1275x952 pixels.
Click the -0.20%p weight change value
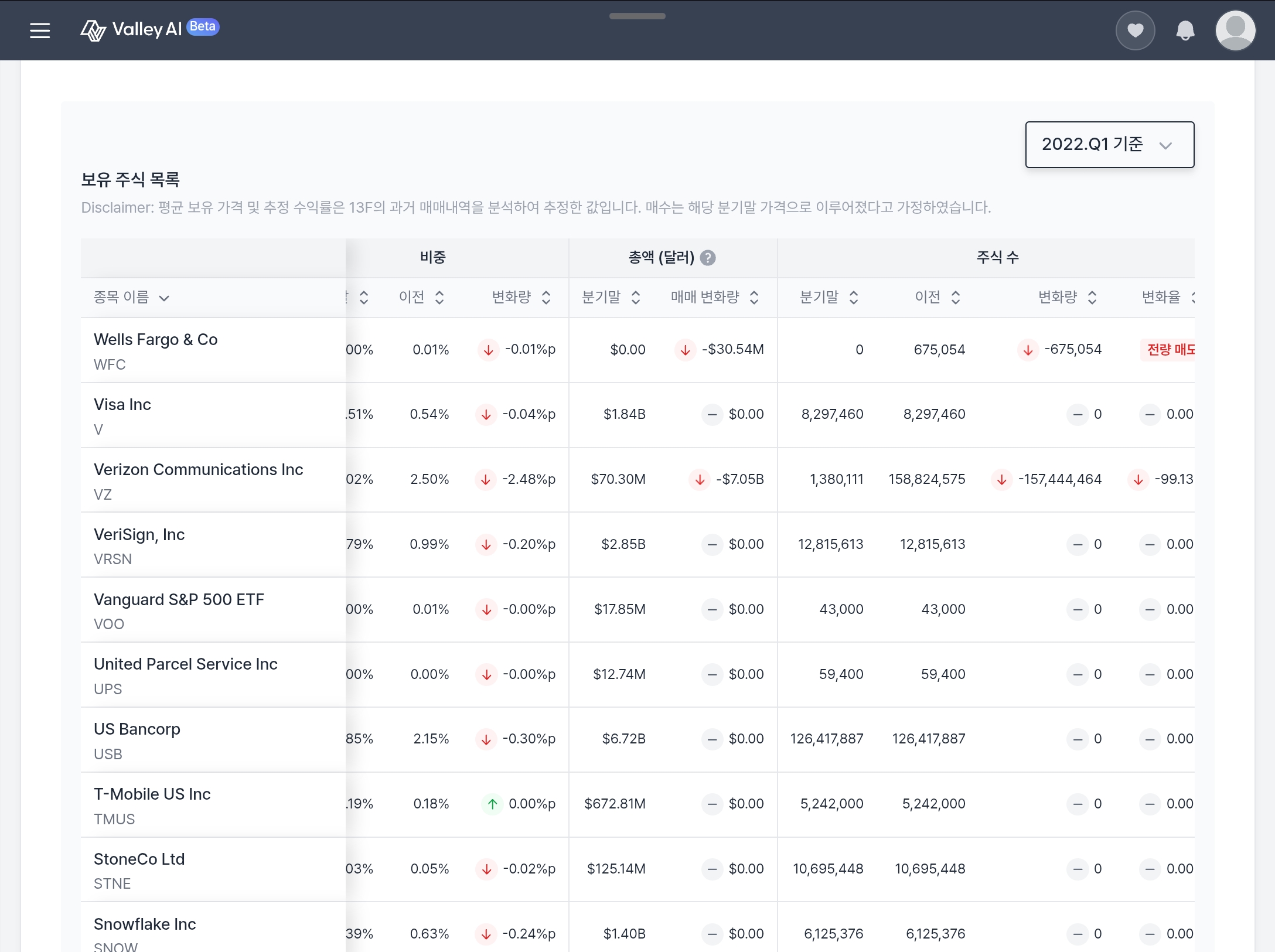click(x=529, y=544)
